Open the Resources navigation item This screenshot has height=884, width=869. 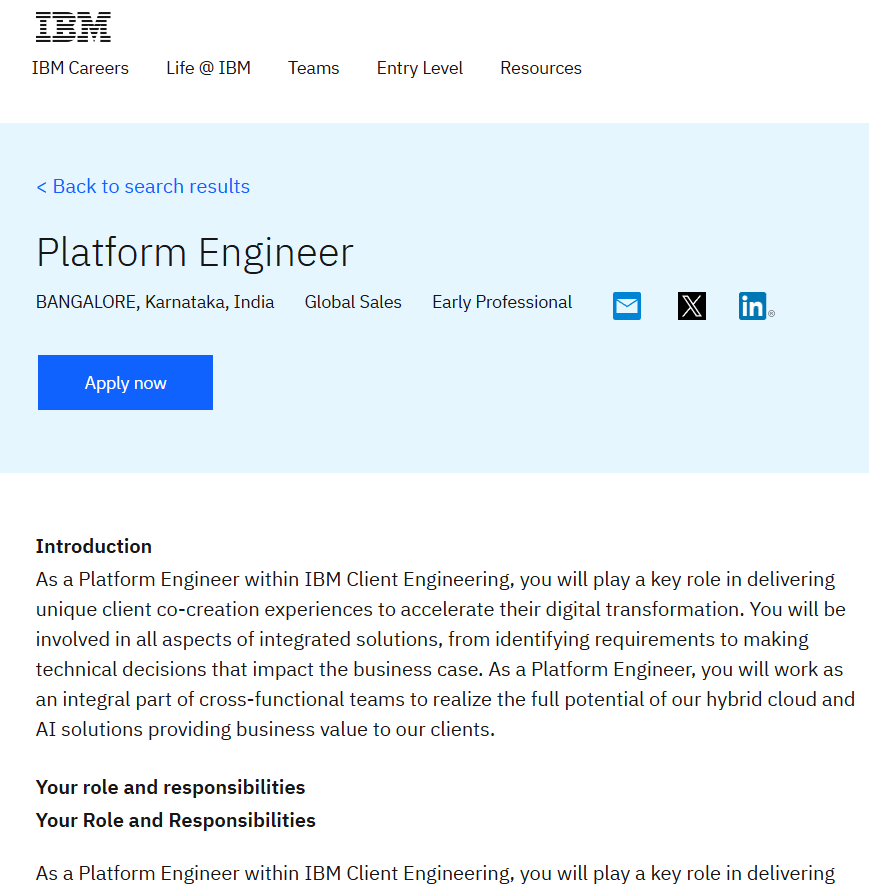click(x=541, y=68)
